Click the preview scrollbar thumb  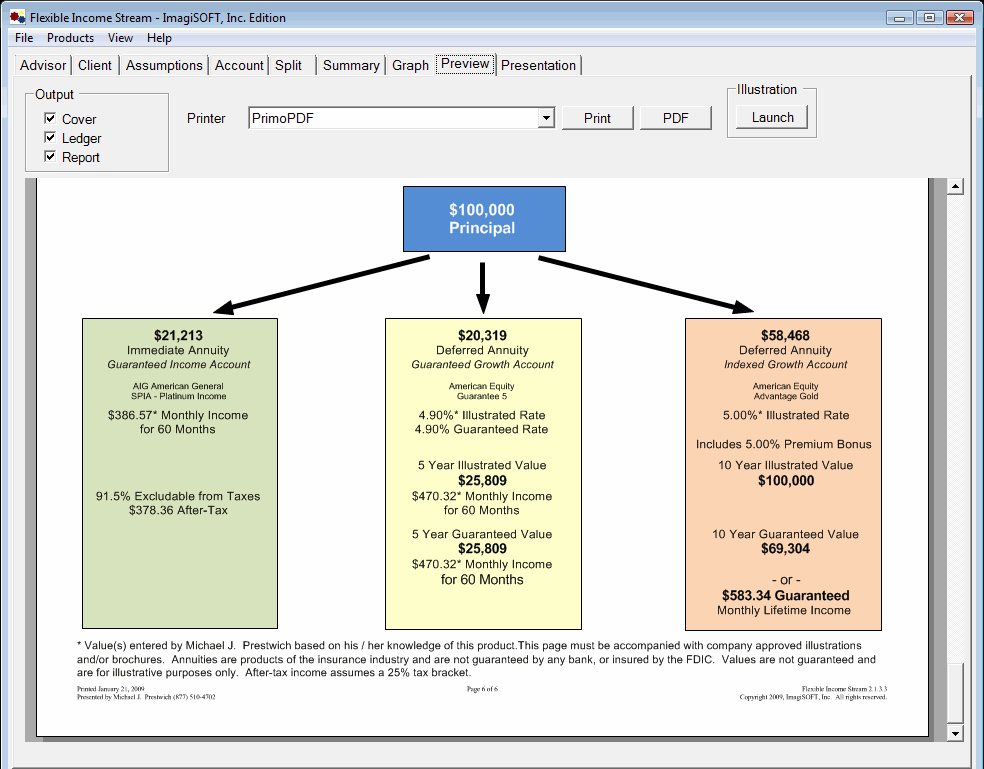click(x=955, y=693)
